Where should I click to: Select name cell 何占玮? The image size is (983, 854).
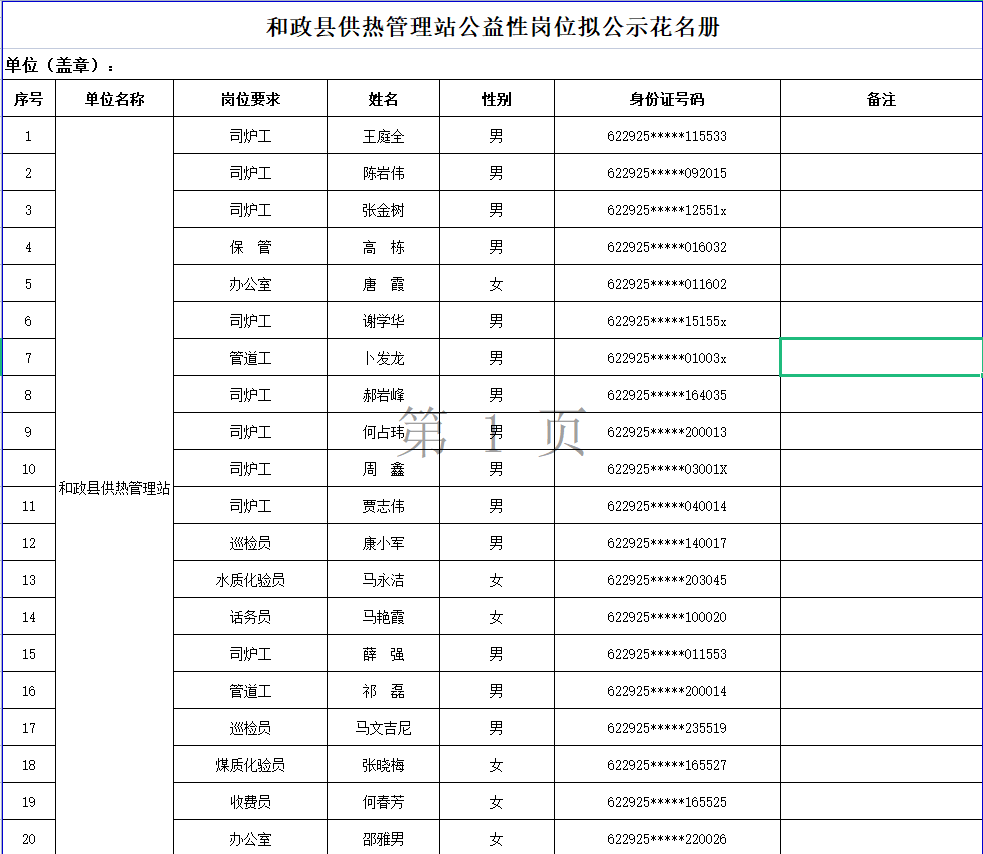coord(383,431)
